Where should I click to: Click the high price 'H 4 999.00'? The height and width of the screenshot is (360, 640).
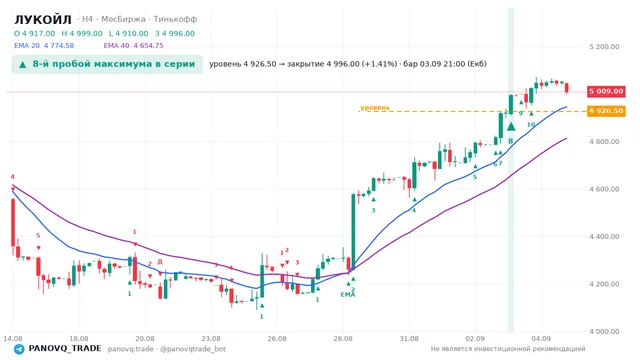(x=82, y=33)
